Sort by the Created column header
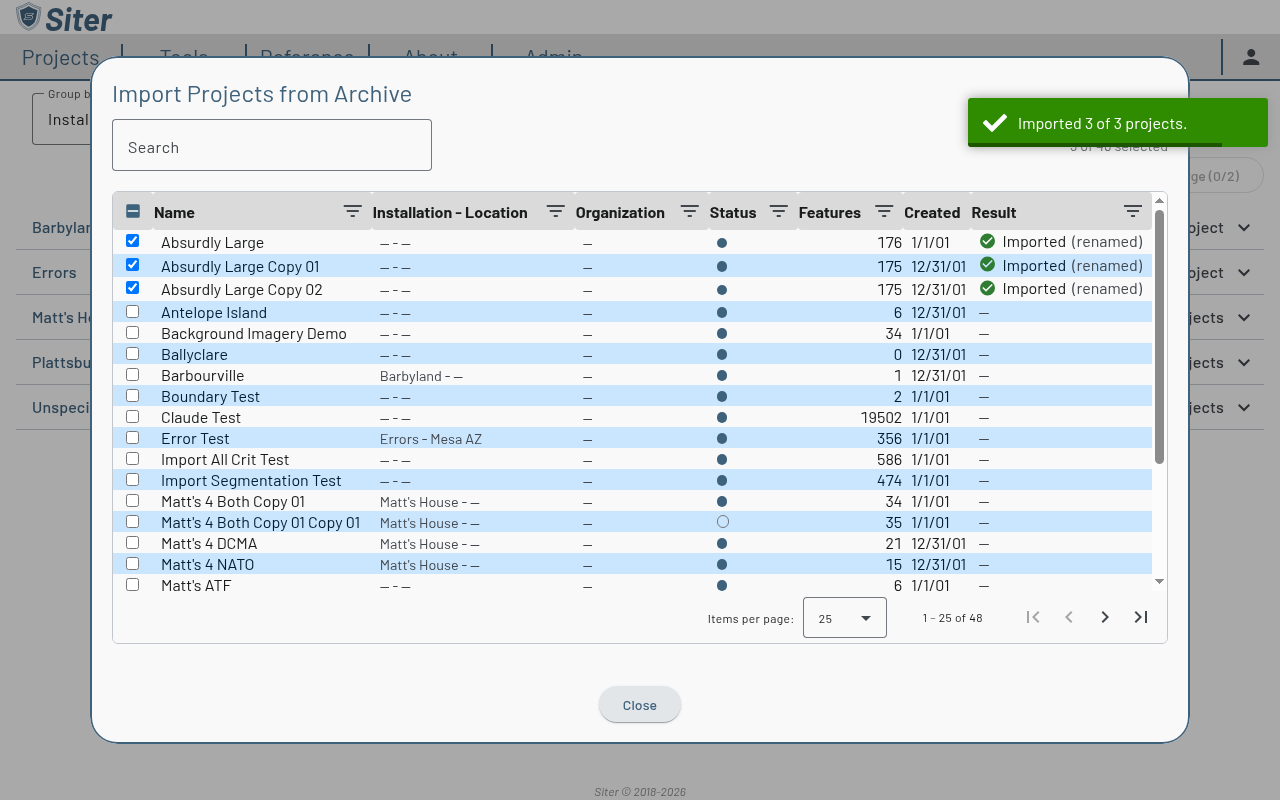This screenshot has height=800, width=1280. pos(932,213)
